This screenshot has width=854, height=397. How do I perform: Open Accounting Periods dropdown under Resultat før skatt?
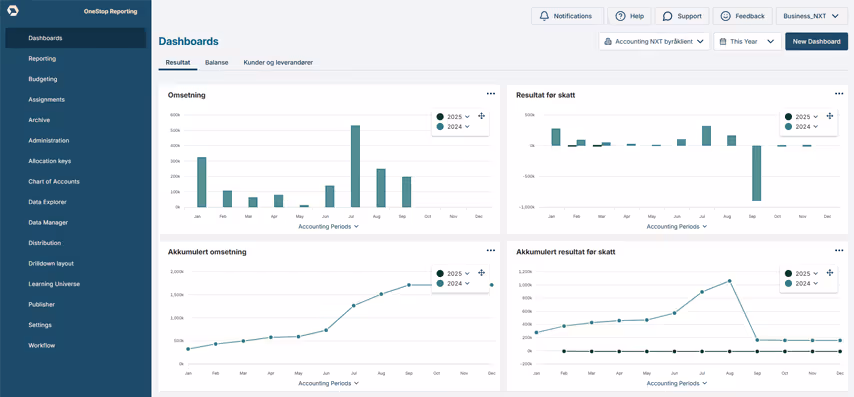[676, 226]
